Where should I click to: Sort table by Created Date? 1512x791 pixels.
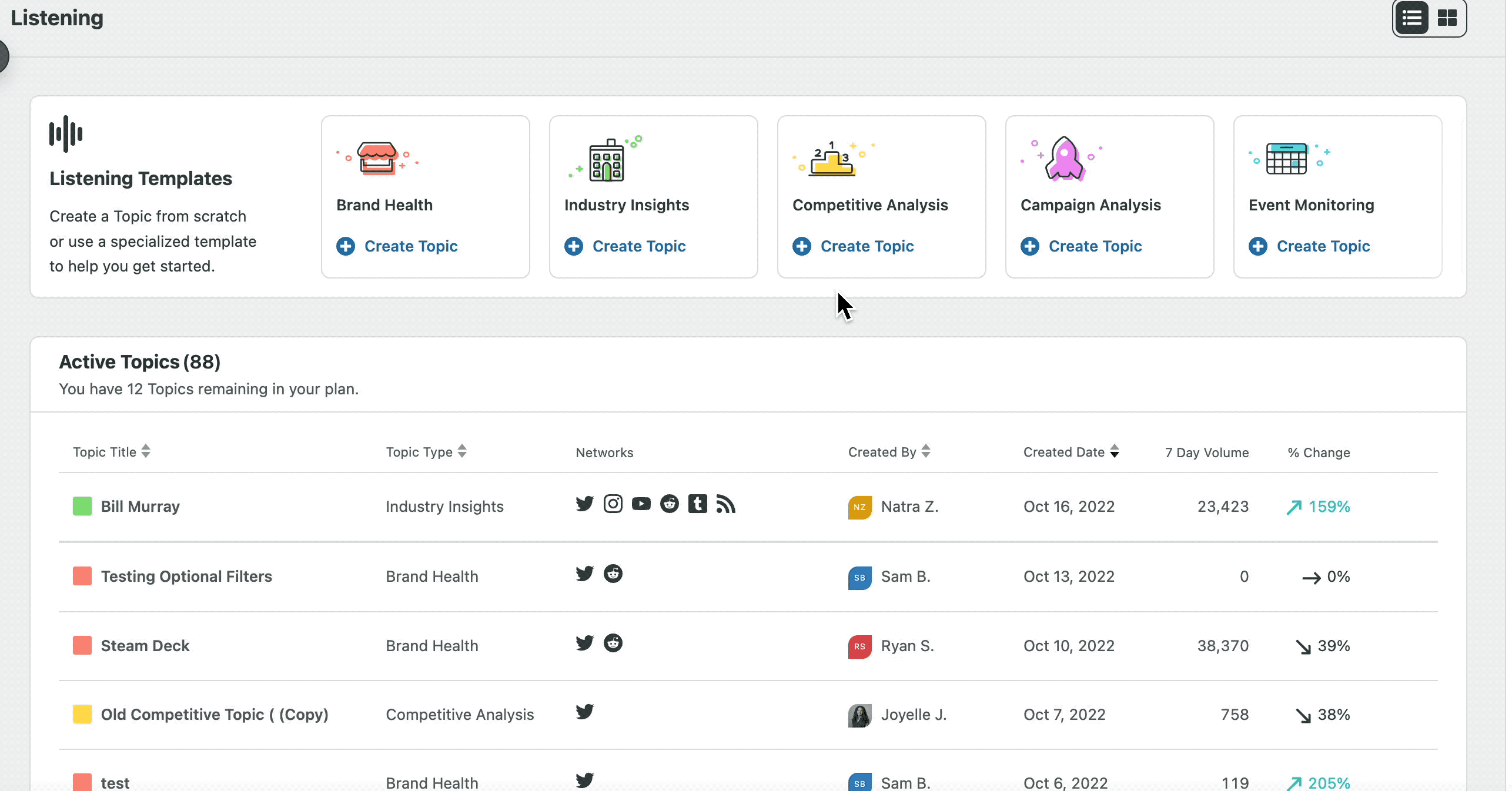coord(1072,452)
